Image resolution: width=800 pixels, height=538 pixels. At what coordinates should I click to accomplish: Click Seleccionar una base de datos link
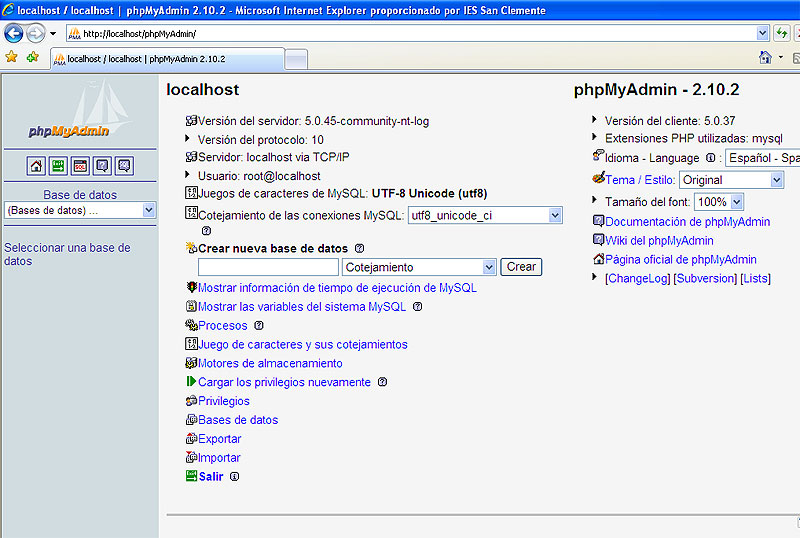click(67, 254)
